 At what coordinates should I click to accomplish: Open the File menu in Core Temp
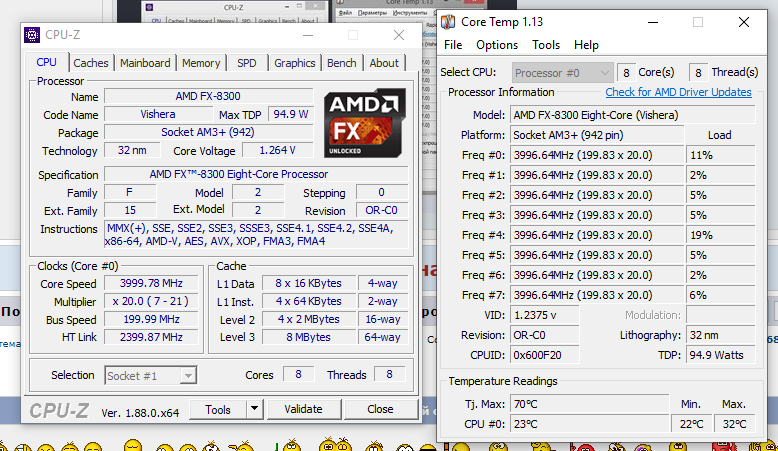click(x=453, y=45)
